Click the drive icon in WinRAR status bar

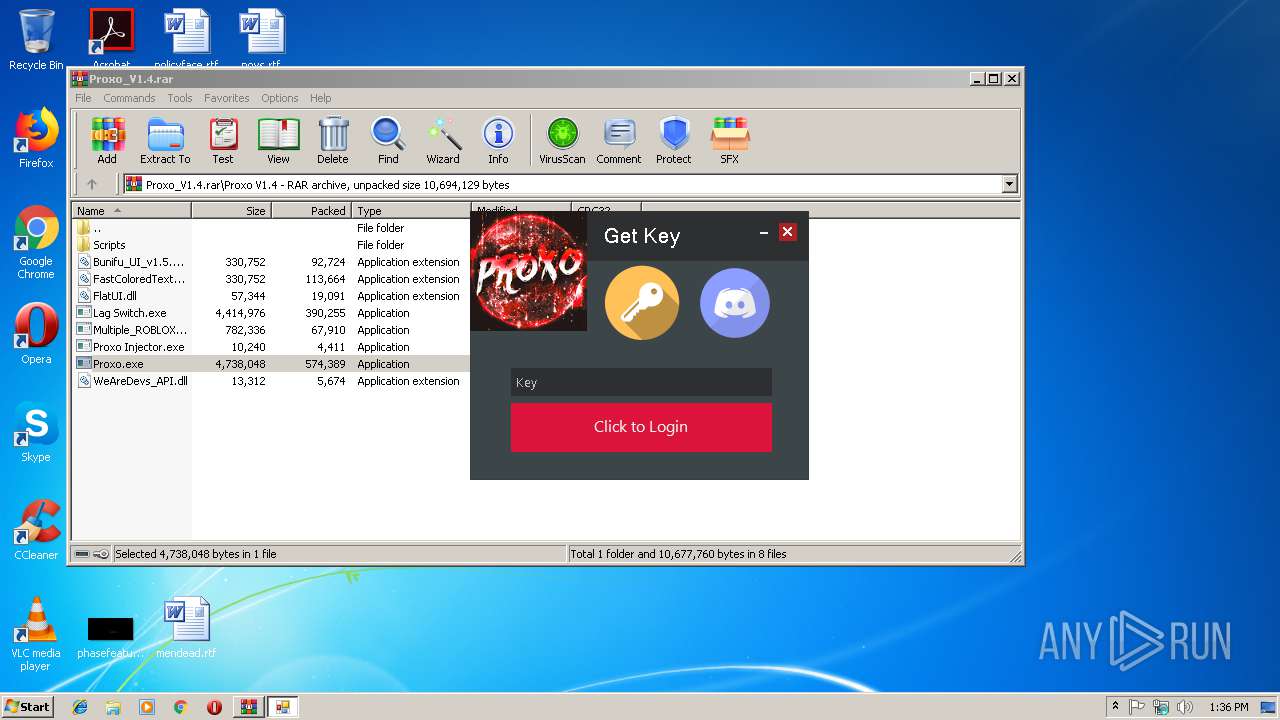(x=82, y=554)
